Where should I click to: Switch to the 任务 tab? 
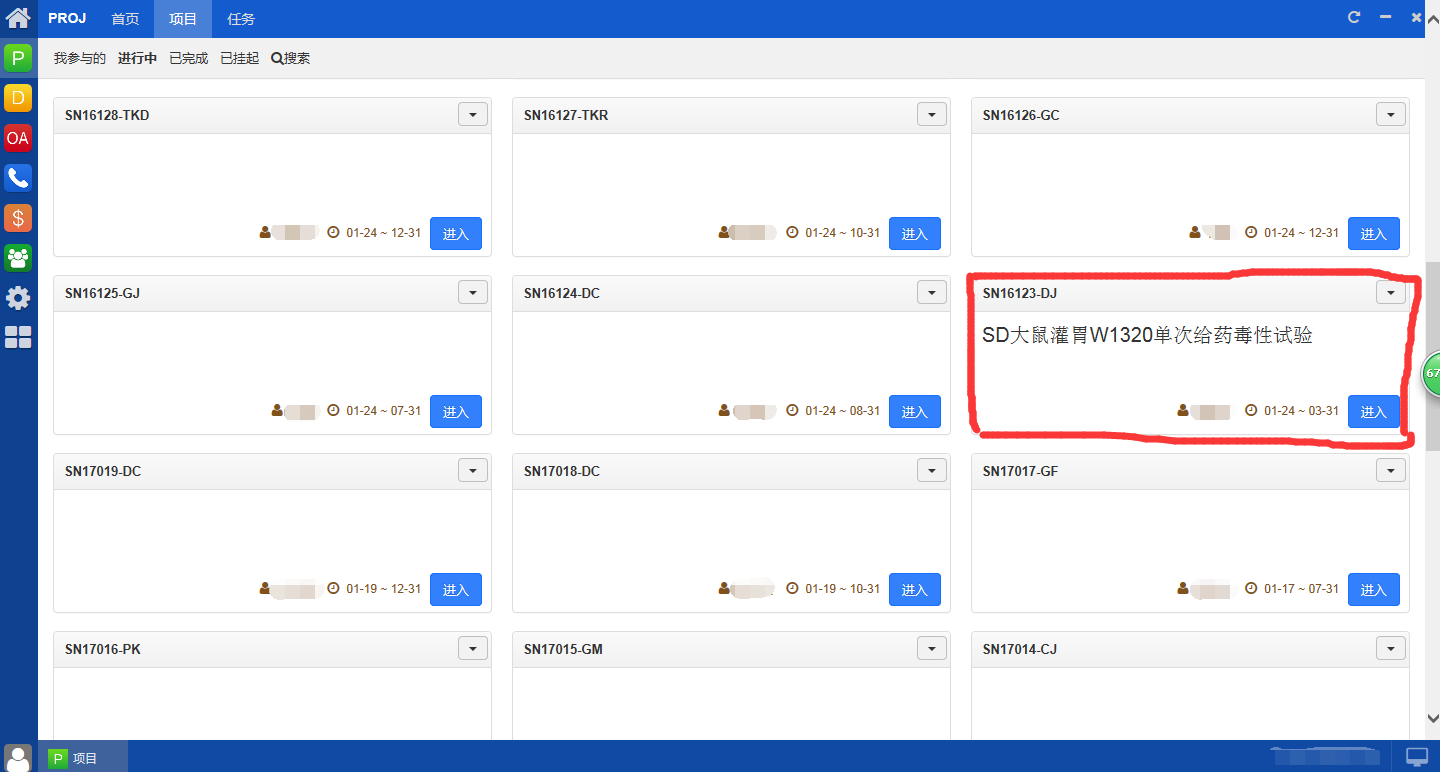point(241,19)
